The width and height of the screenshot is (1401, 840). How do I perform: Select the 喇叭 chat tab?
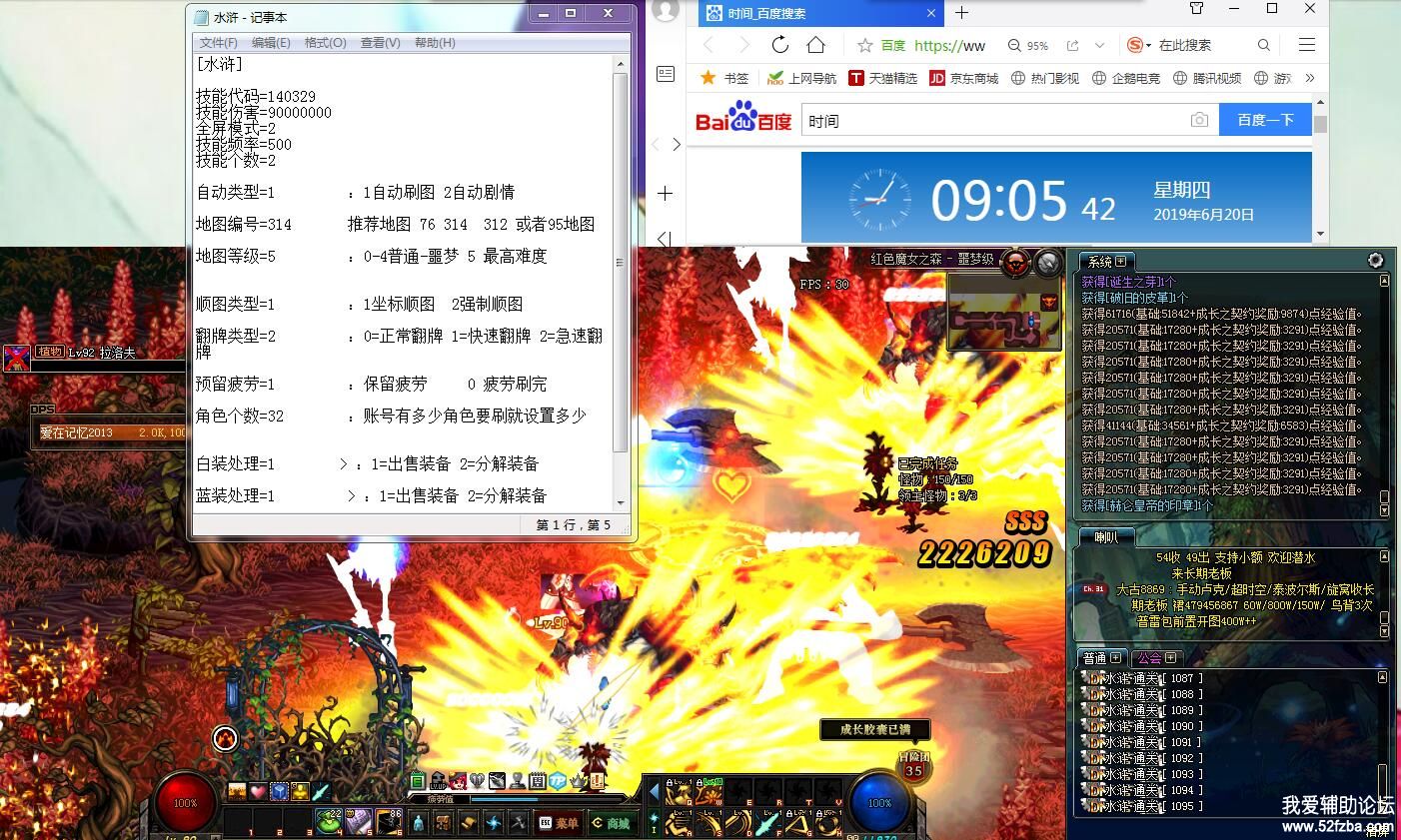[x=1106, y=537]
